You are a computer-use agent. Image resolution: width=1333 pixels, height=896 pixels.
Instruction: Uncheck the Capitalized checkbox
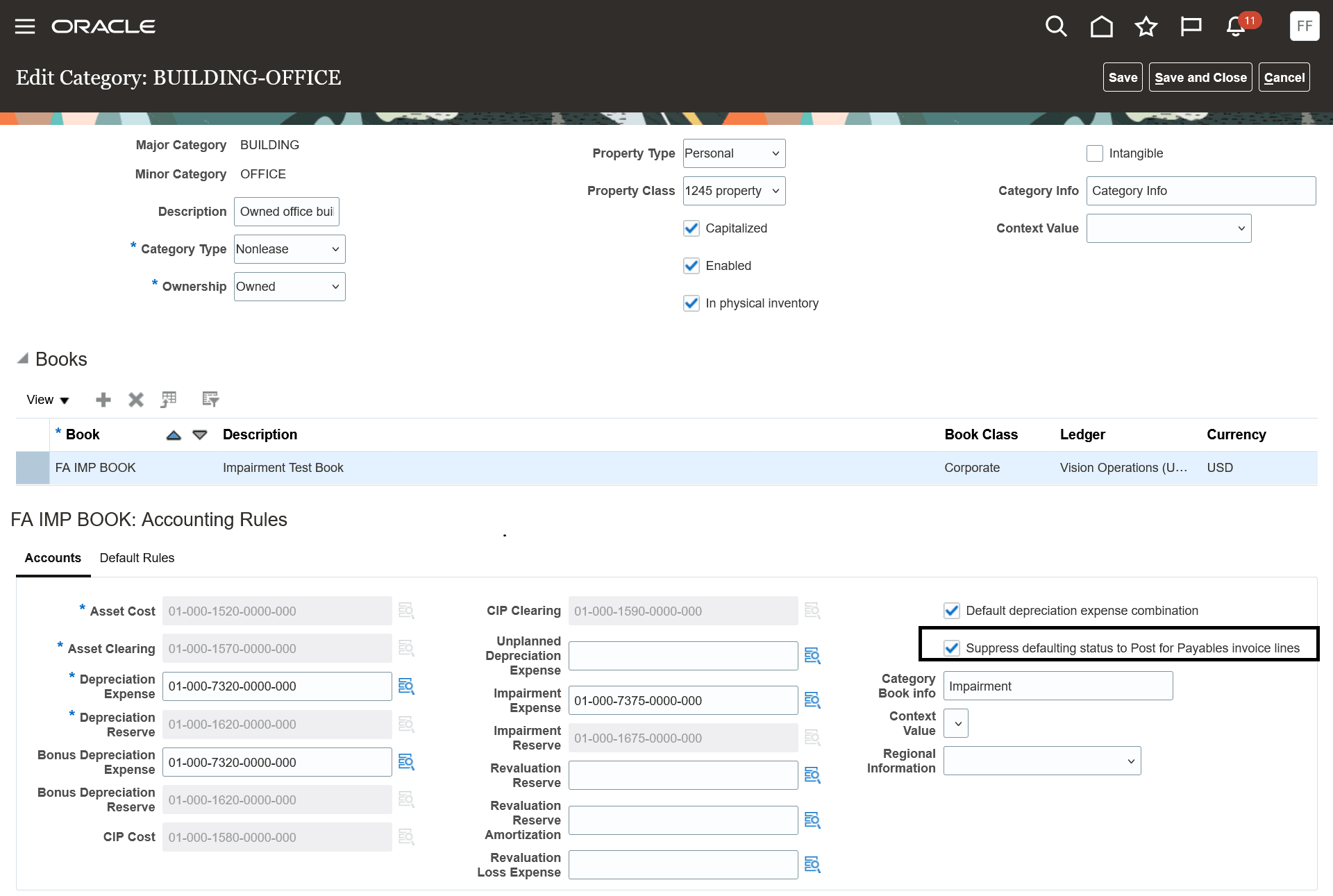pyautogui.click(x=691, y=228)
